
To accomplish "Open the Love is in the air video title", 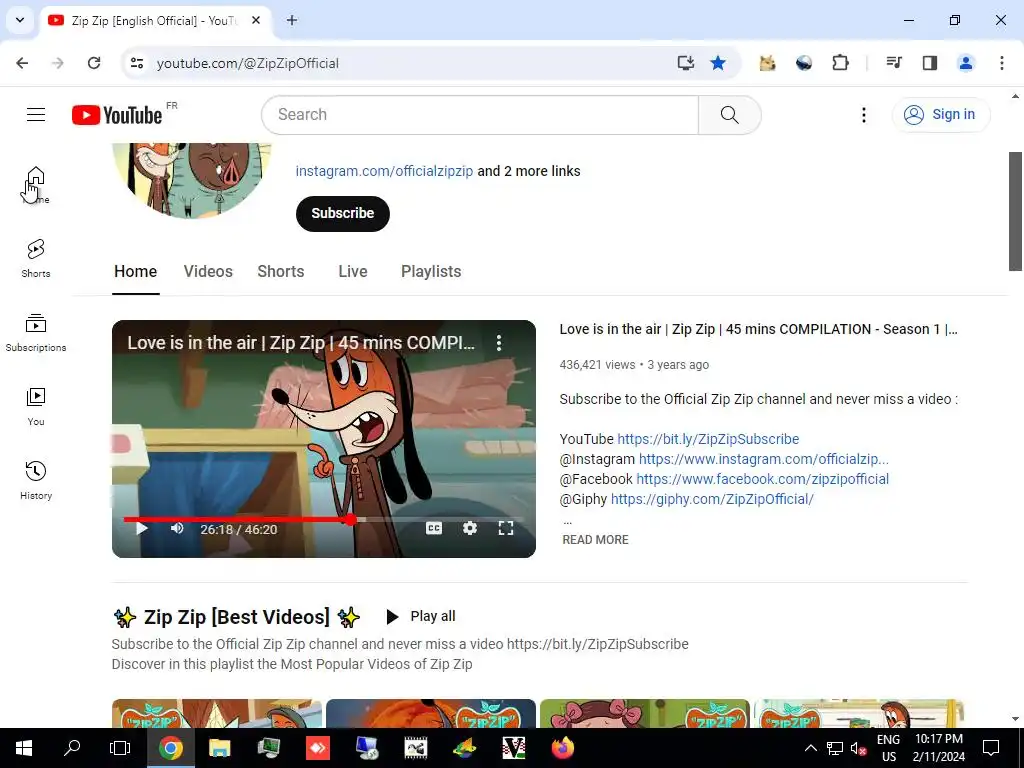I will click(758, 329).
